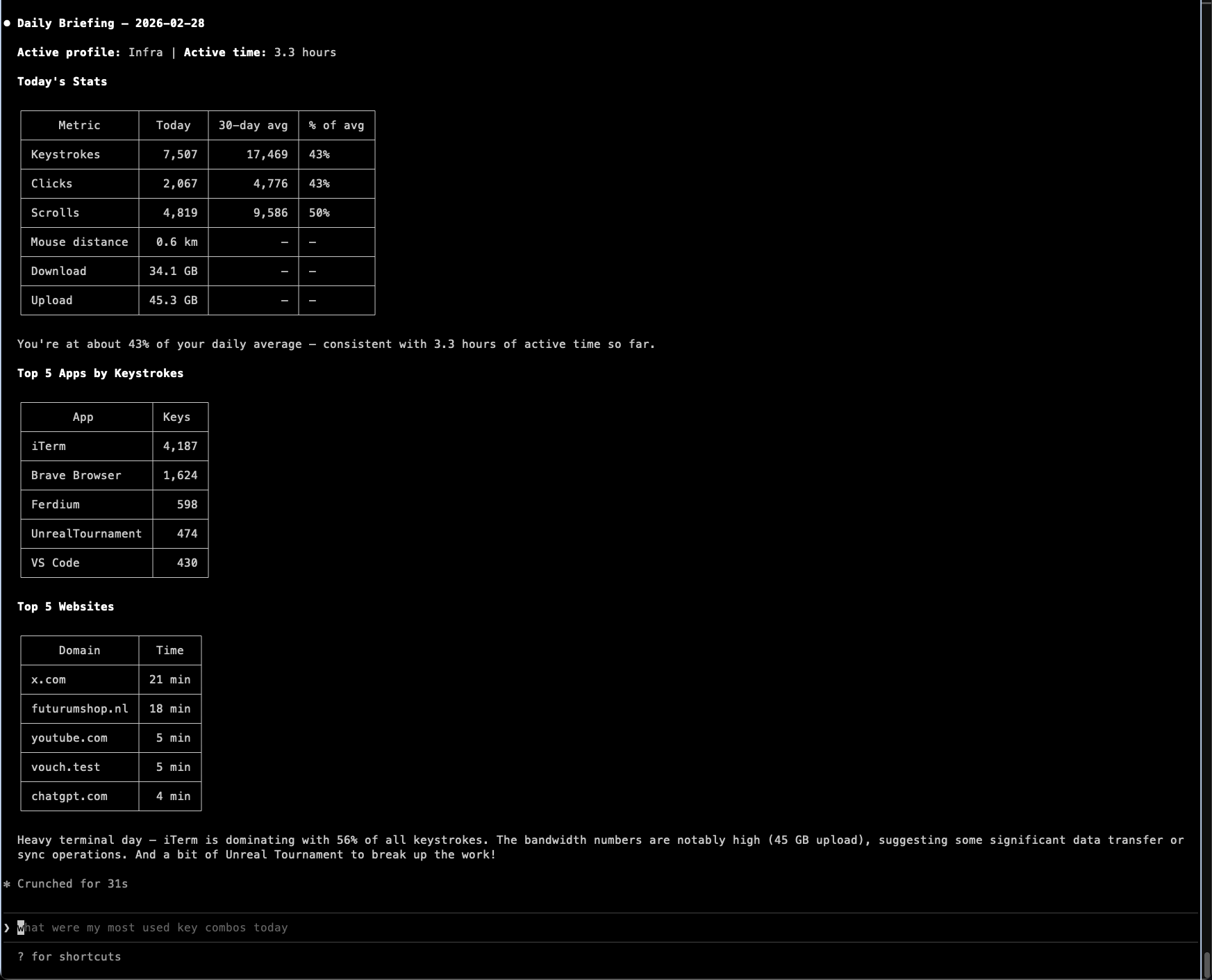Expand the Crunched for 31s details

[72, 883]
